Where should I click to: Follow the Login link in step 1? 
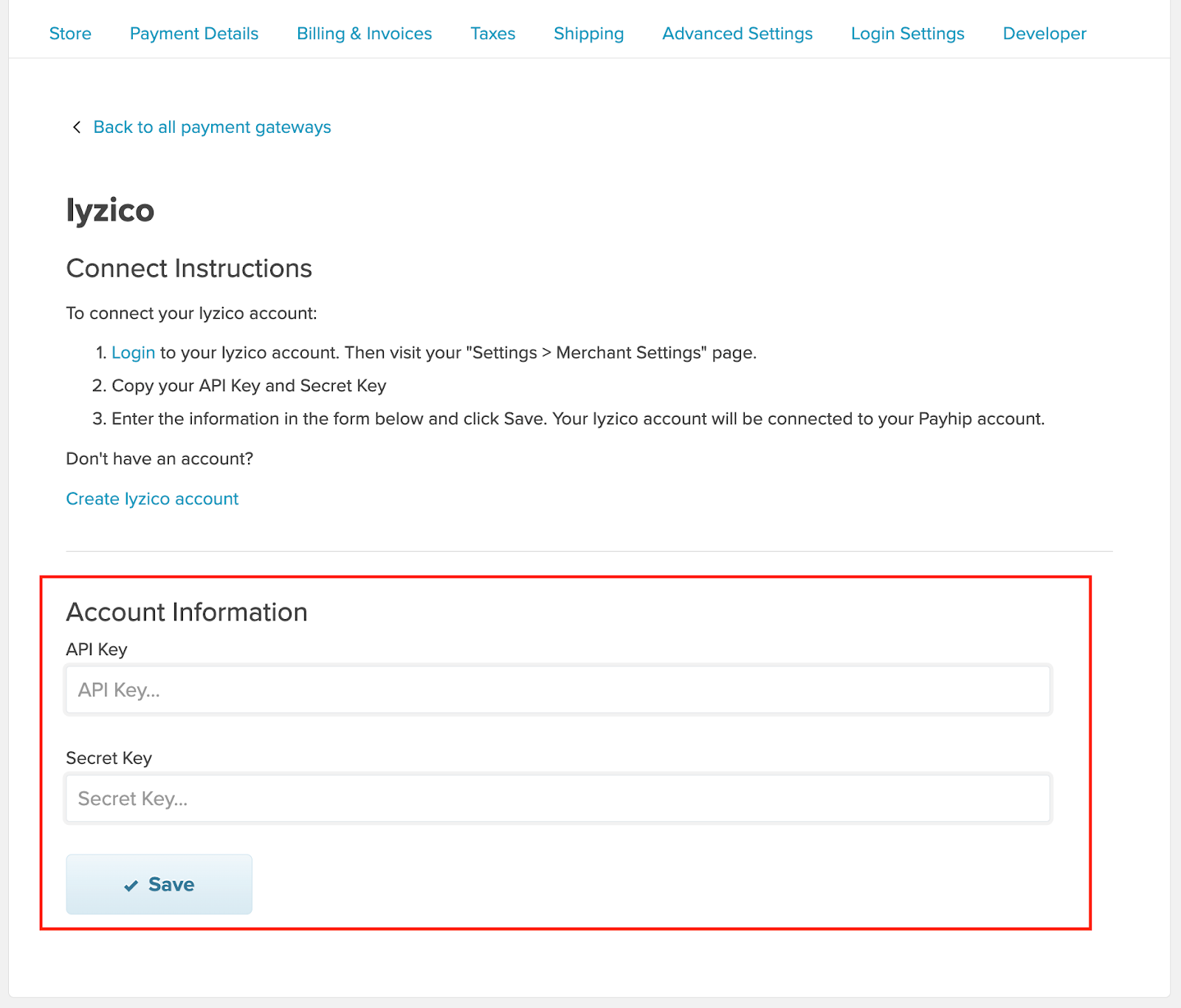[x=134, y=353]
